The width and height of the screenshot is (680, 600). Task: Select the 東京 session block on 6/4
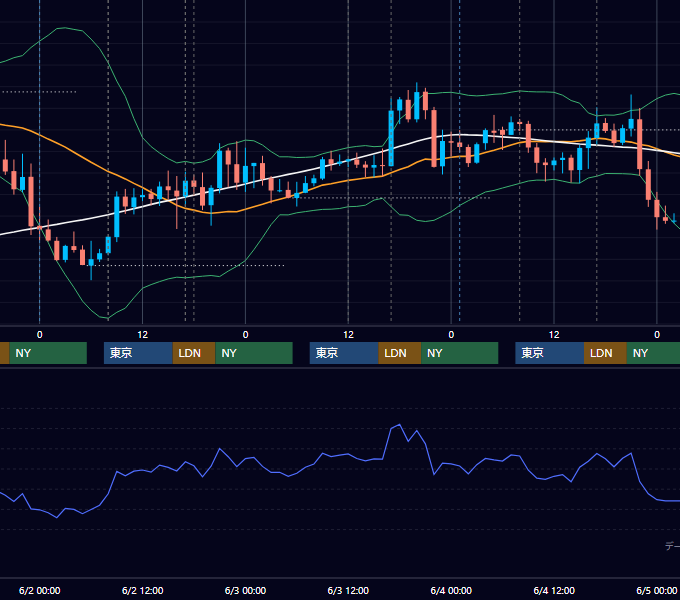549,353
